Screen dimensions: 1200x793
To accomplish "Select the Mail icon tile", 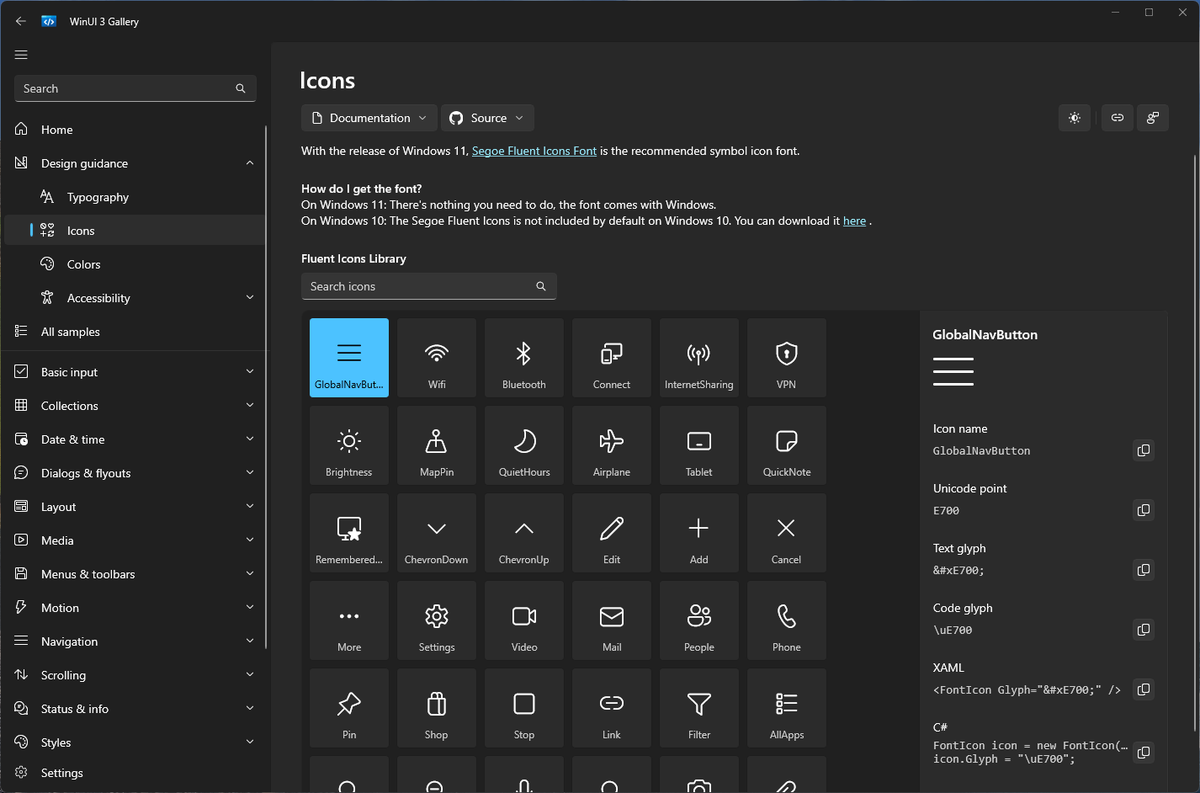I will pos(612,620).
